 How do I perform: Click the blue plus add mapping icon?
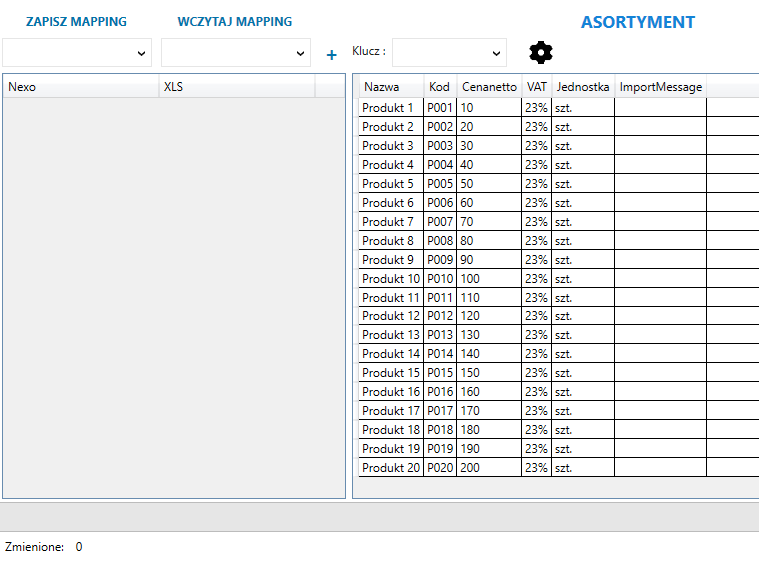(x=332, y=55)
